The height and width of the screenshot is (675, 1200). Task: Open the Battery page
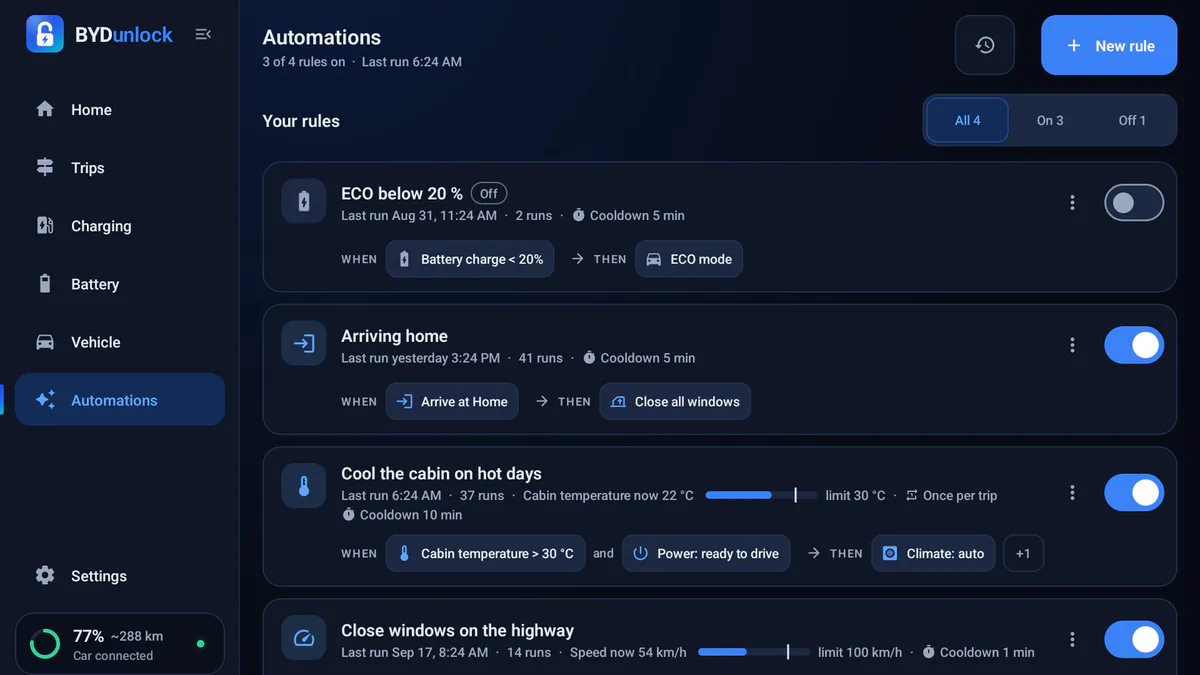click(120, 284)
